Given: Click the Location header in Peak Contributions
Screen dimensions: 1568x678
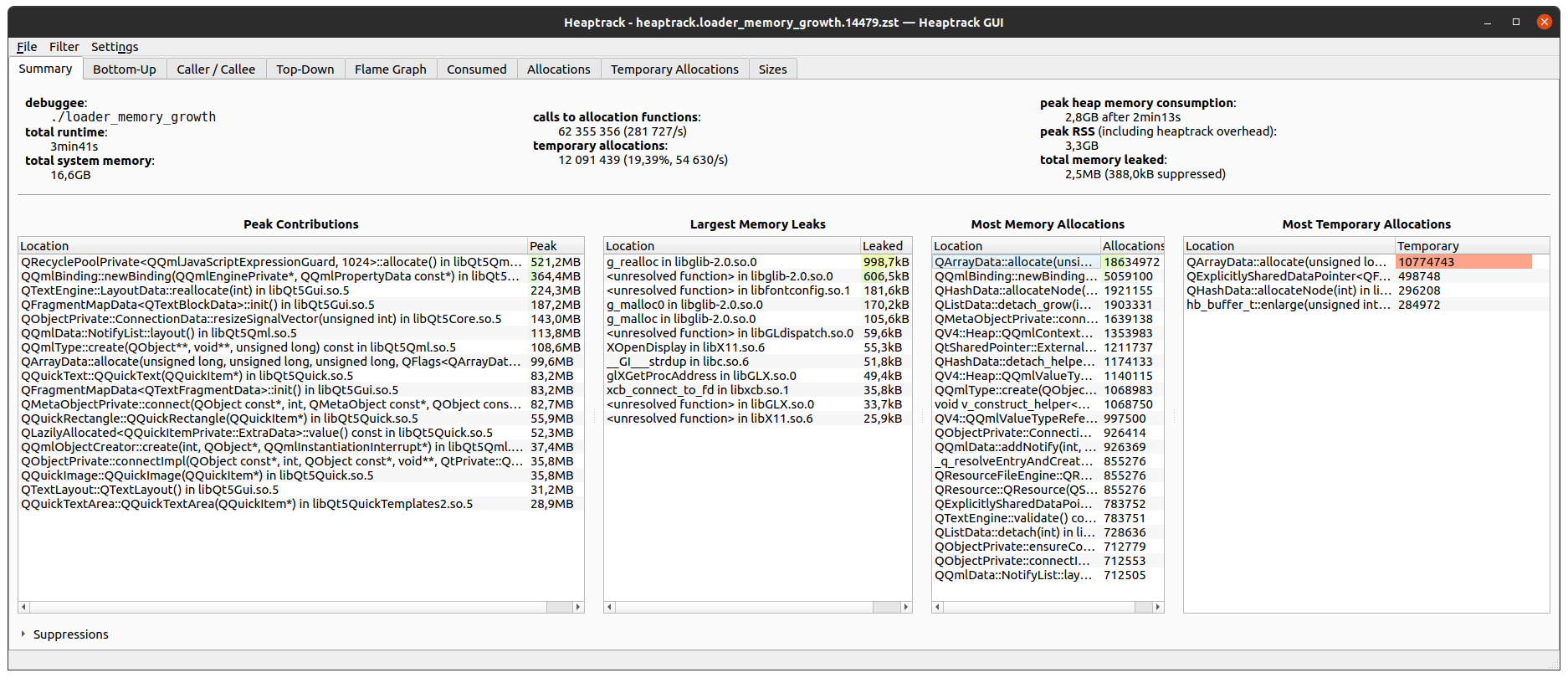Looking at the screenshot, I should click(273, 246).
